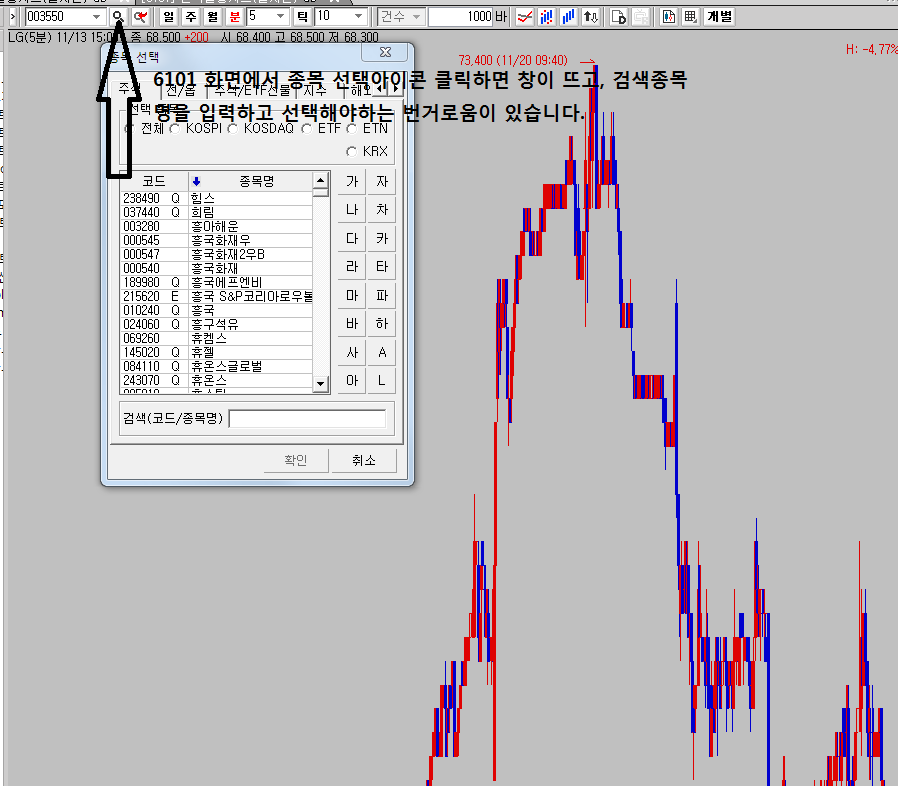Select the 주 (weekly) chart period button
This screenshot has width=898, height=786.
click(x=190, y=17)
